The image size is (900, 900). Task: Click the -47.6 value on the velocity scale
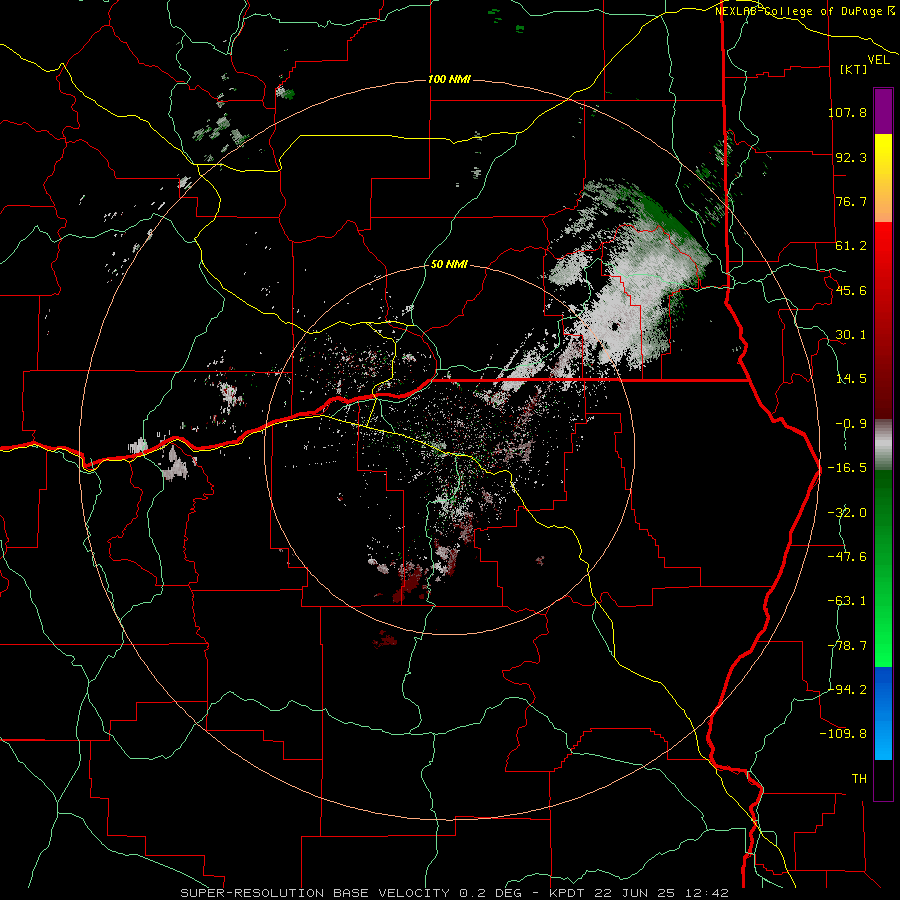[x=847, y=557]
